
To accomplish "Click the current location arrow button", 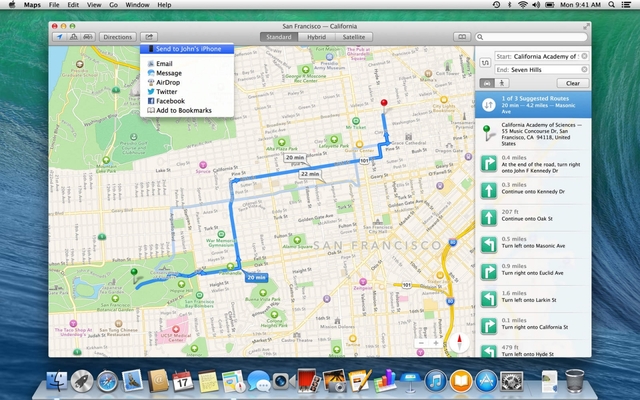I will (59, 37).
